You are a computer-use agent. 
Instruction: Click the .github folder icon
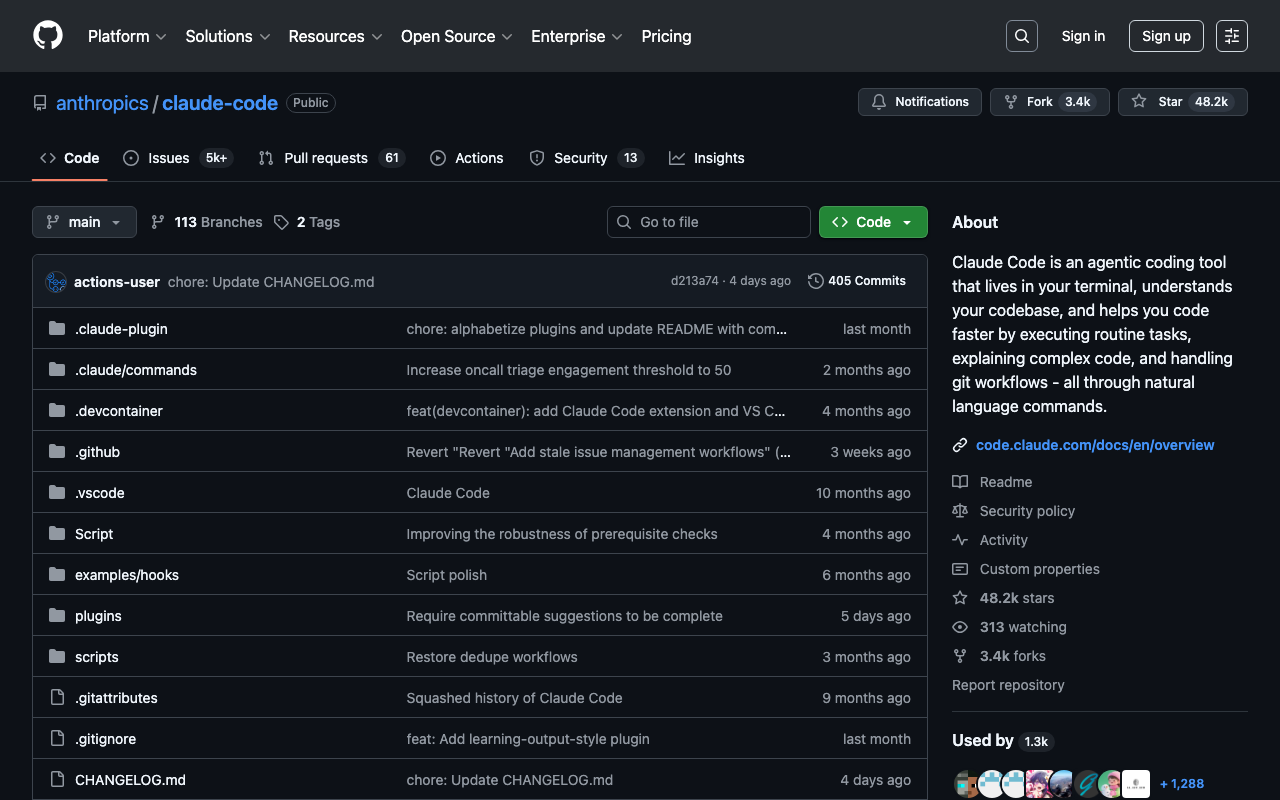tap(57, 452)
